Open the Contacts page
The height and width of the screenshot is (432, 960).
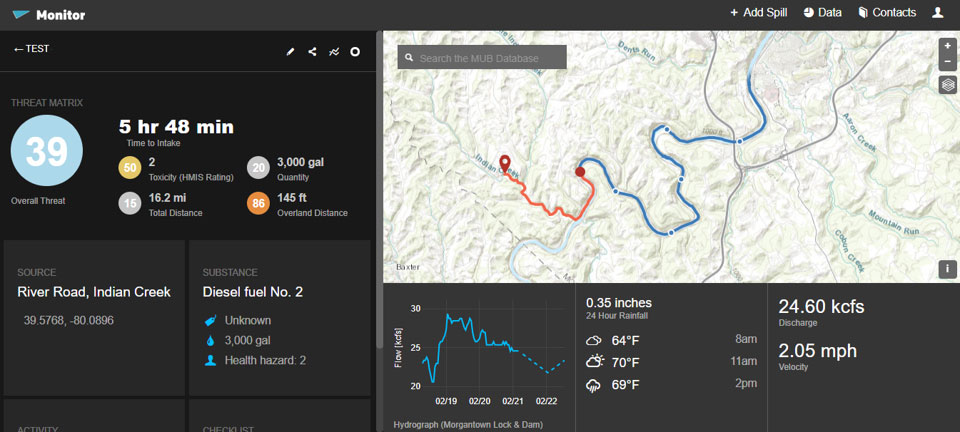point(886,13)
